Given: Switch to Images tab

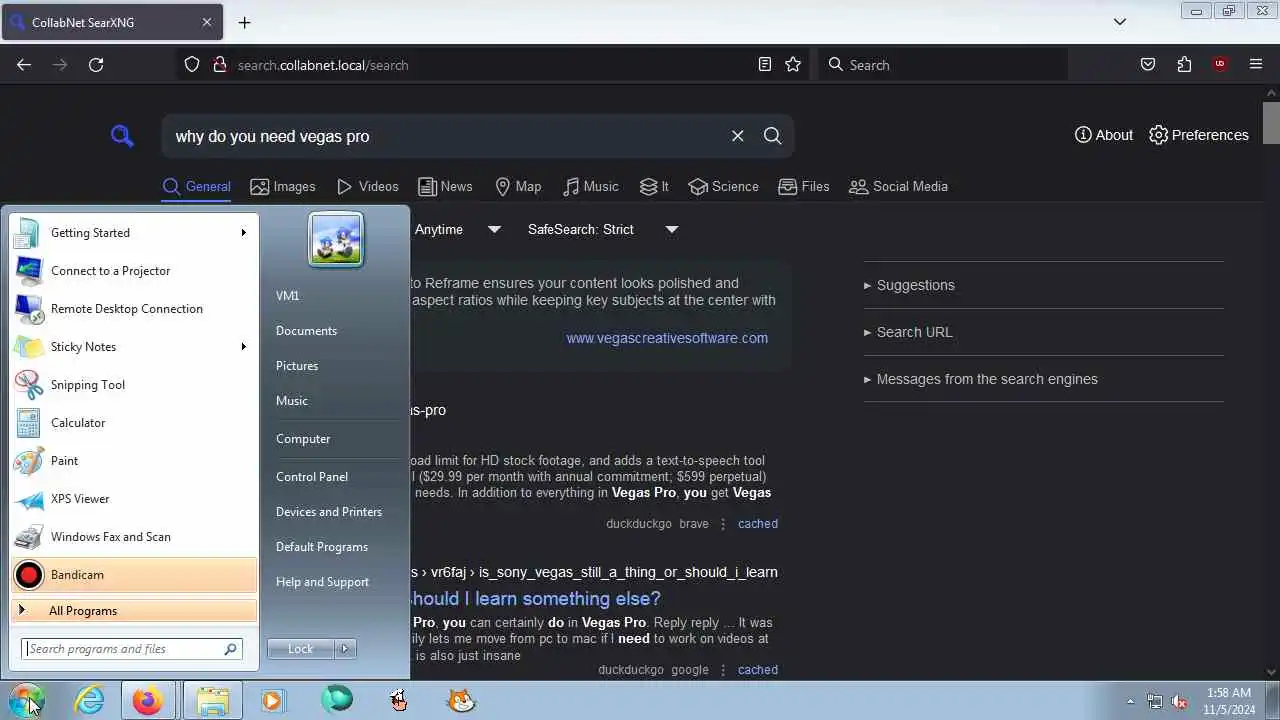Looking at the screenshot, I should [283, 186].
